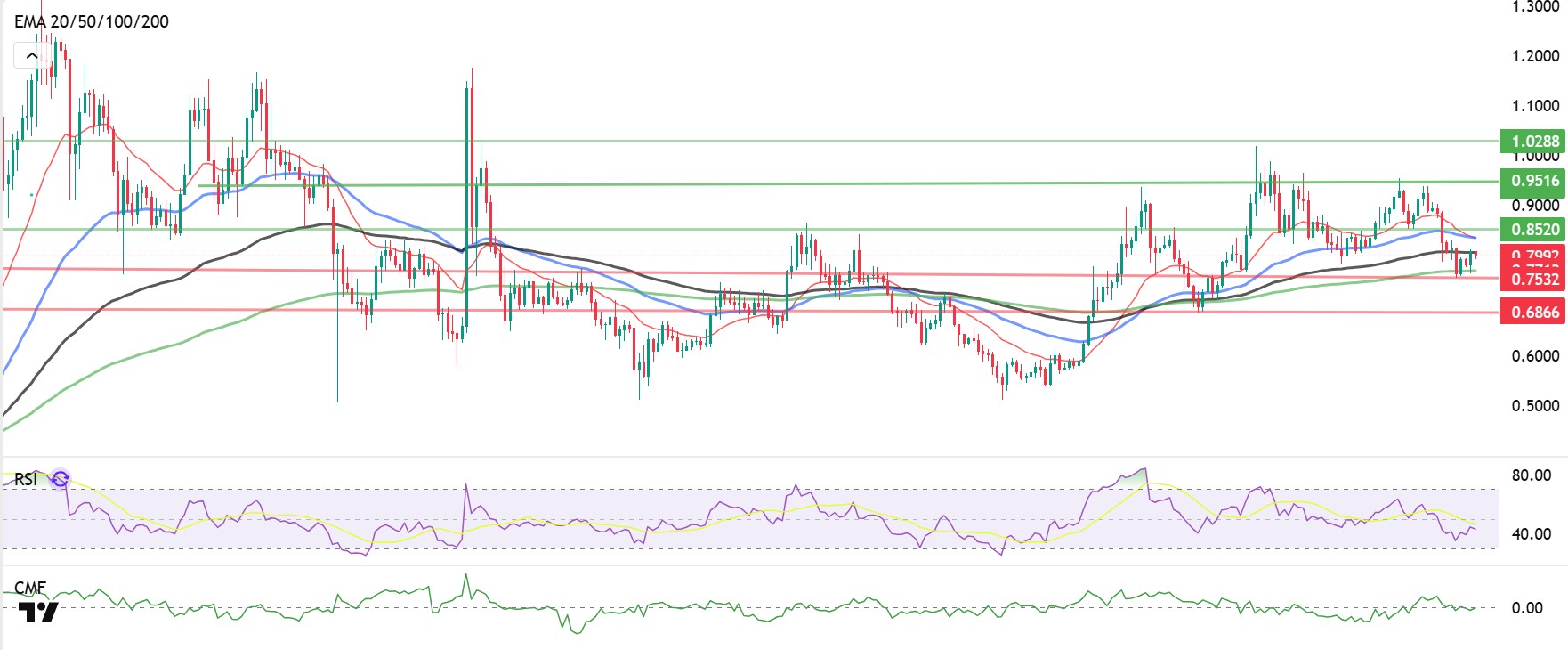The image size is (1568, 650).
Task: Click the RSI 80.00 scale value
Action: coord(1531,475)
